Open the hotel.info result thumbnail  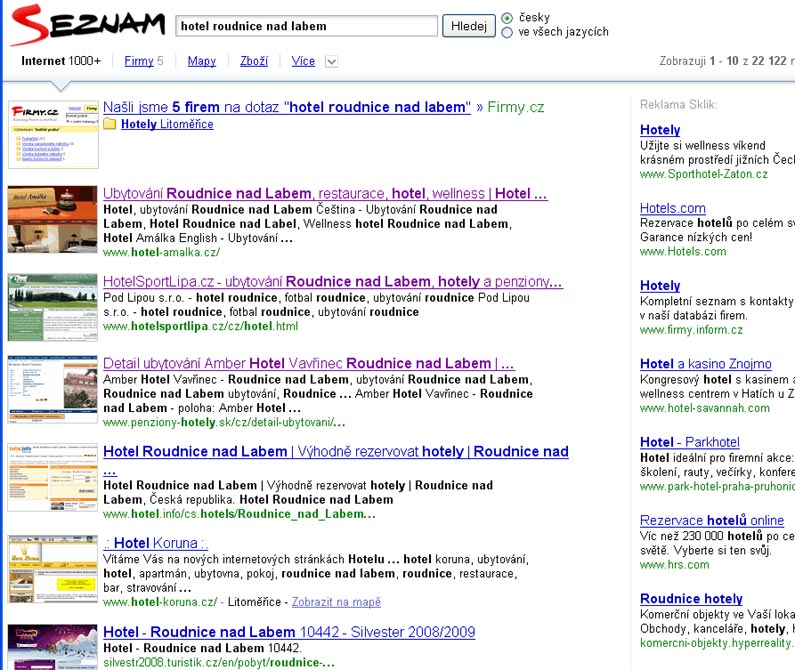pos(53,478)
